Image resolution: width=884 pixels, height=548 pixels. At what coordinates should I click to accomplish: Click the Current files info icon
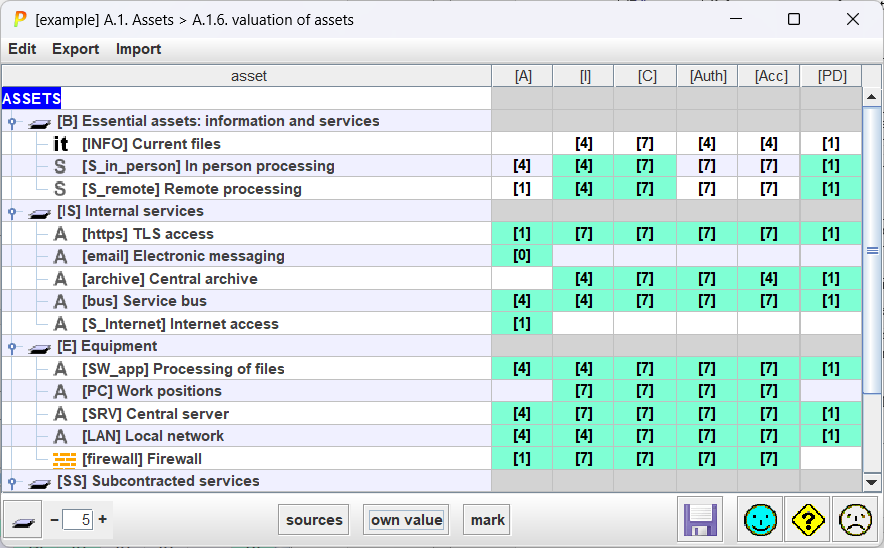61,144
